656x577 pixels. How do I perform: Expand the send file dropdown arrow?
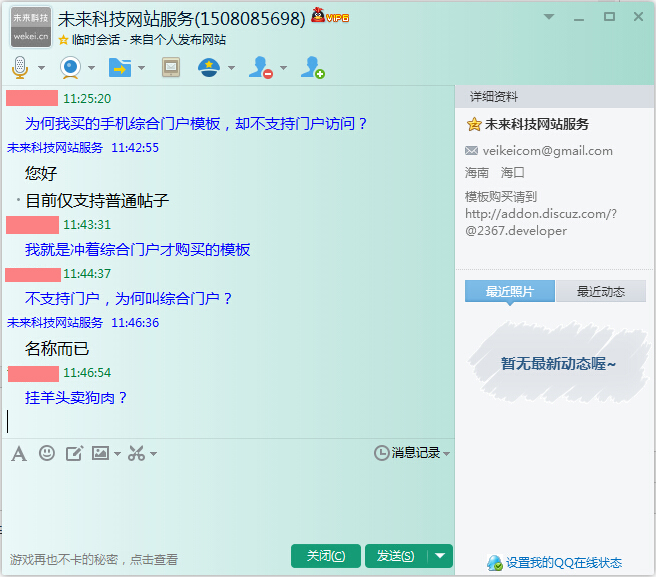point(141,68)
